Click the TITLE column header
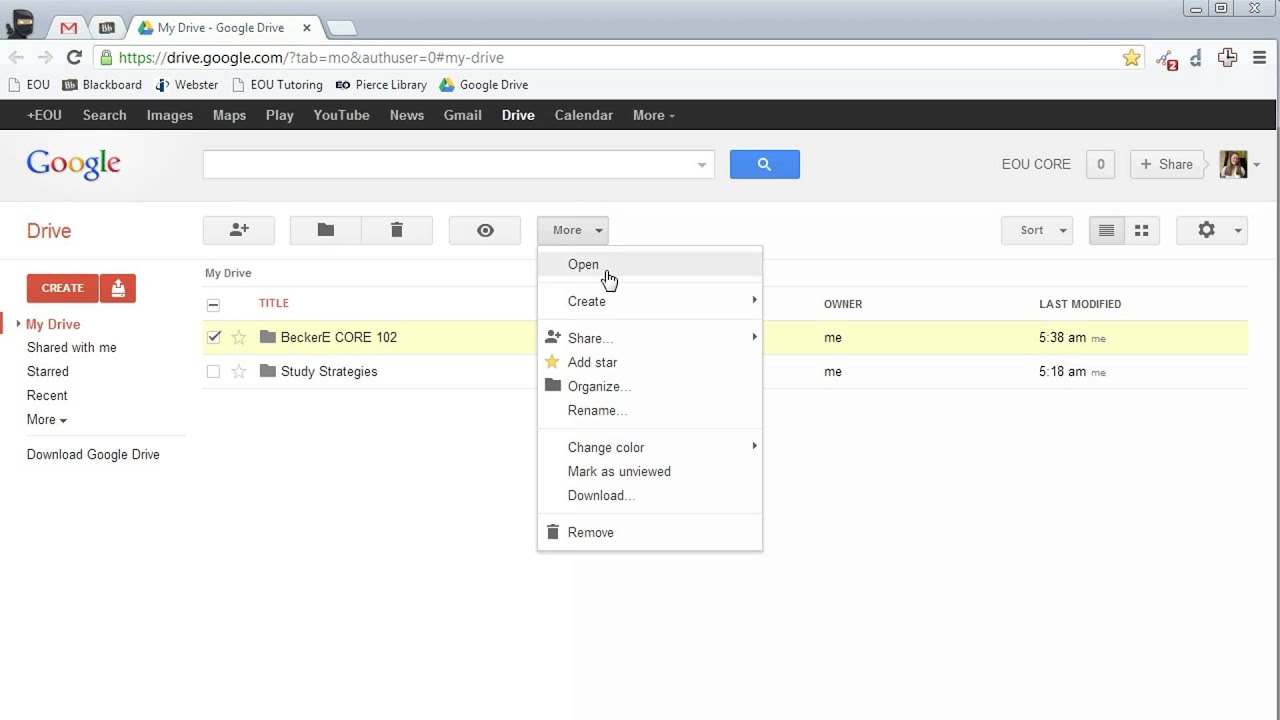Image resolution: width=1280 pixels, height=720 pixels. 274,303
